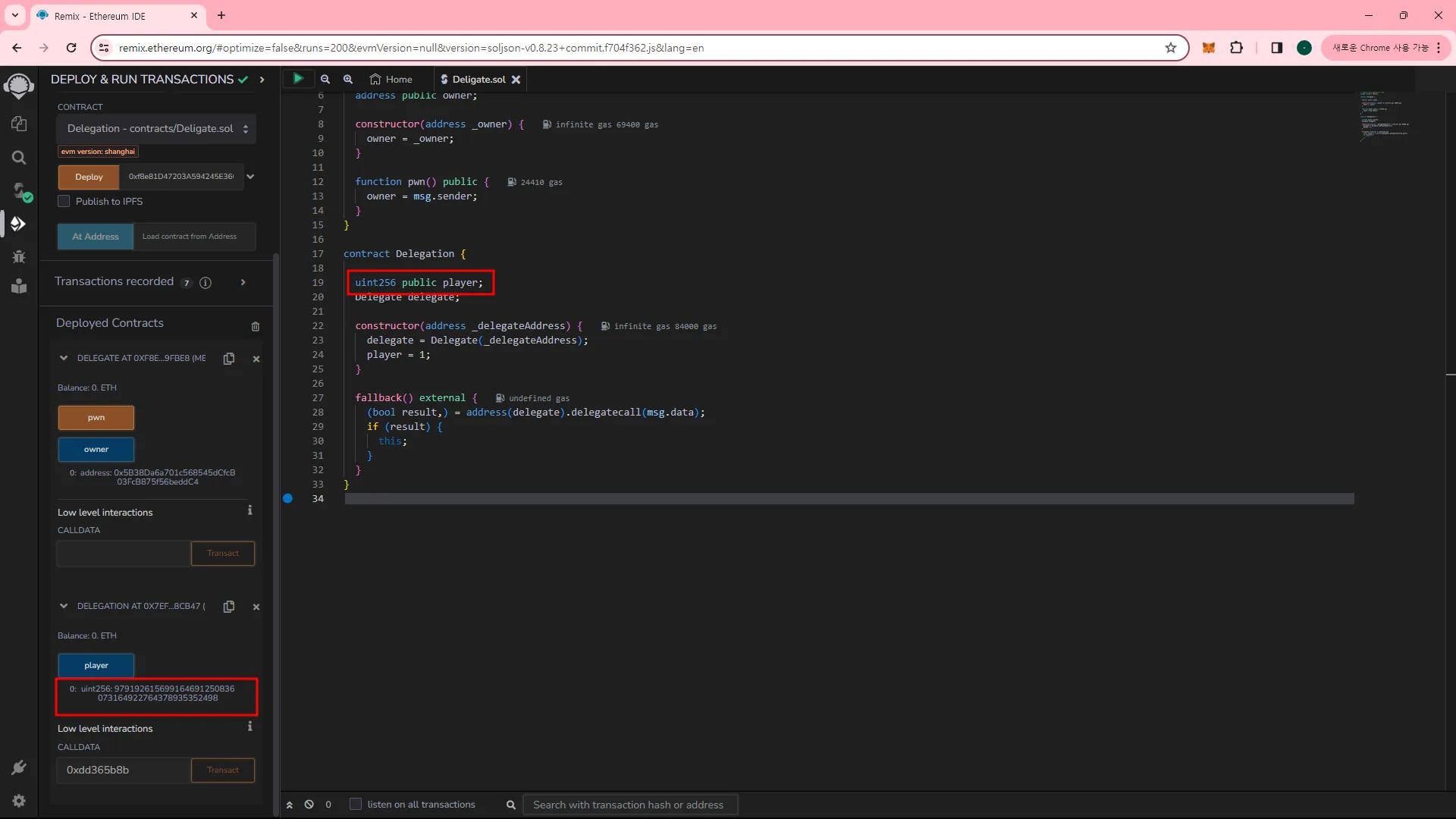Viewport: 1456px width, 819px height.
Task: Open Chrome tab search dropdown
Action: point(14,15)
